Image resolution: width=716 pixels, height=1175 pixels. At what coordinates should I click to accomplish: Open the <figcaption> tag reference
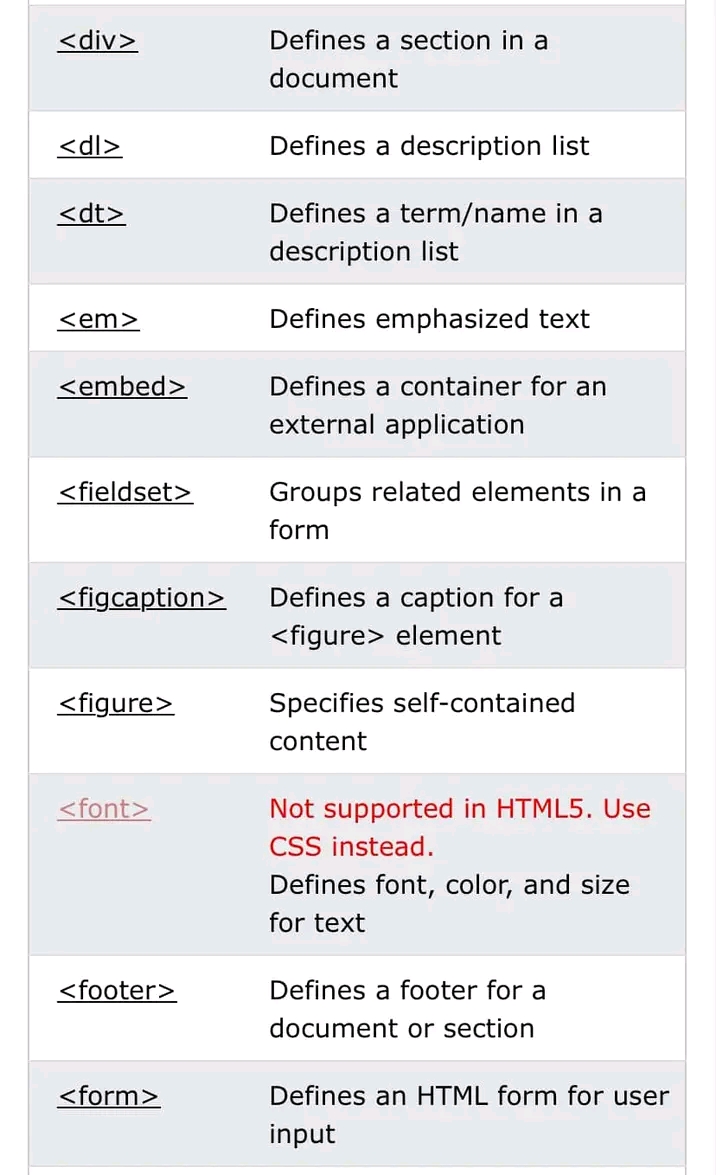(142, 598)
